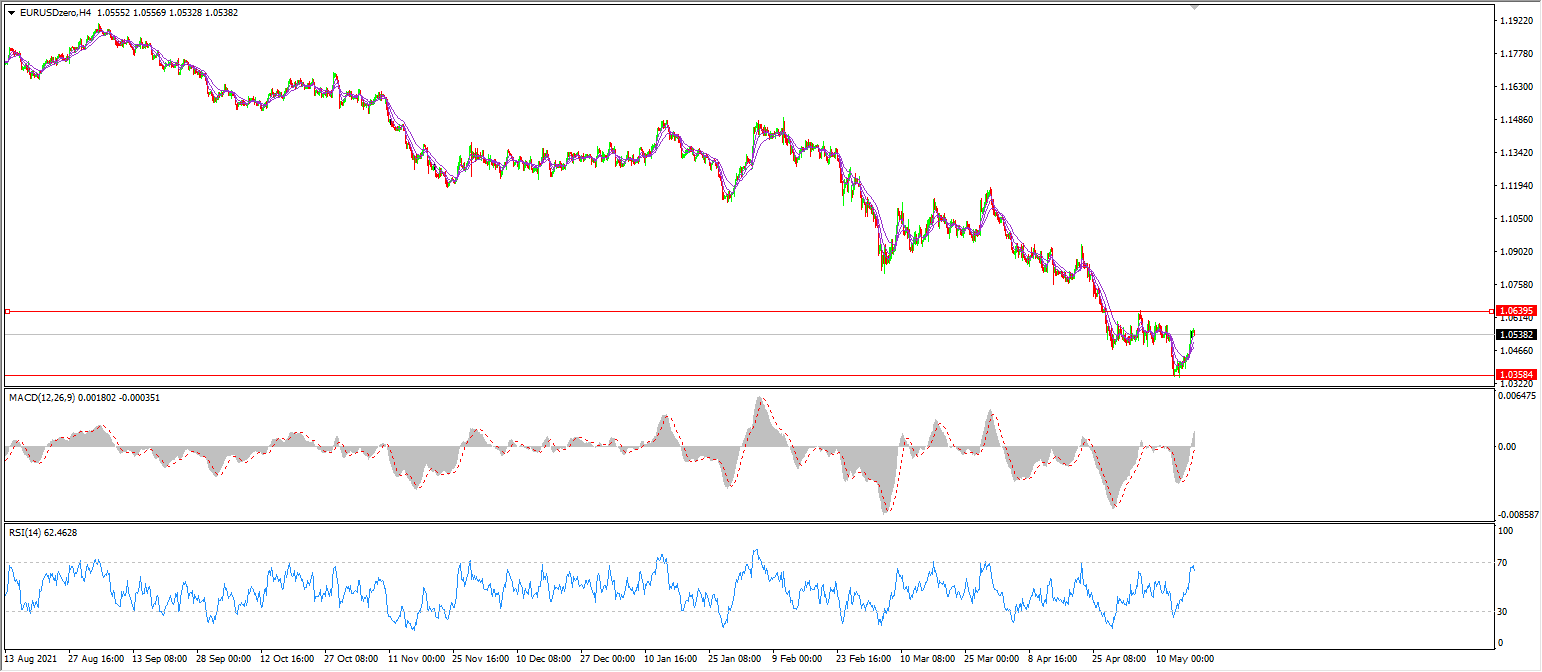Select the current bid price label 1.05382
Image resolution: width=1542 pixels, height=672 pixels.
tap(1516, 335)
